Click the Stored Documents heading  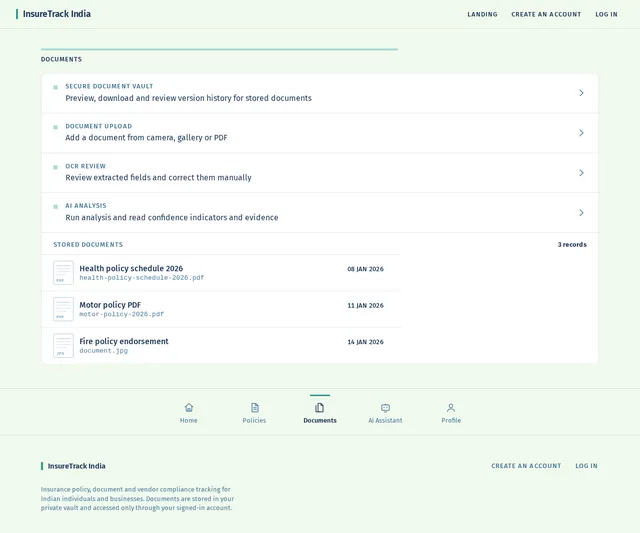(x=88, y=244)
